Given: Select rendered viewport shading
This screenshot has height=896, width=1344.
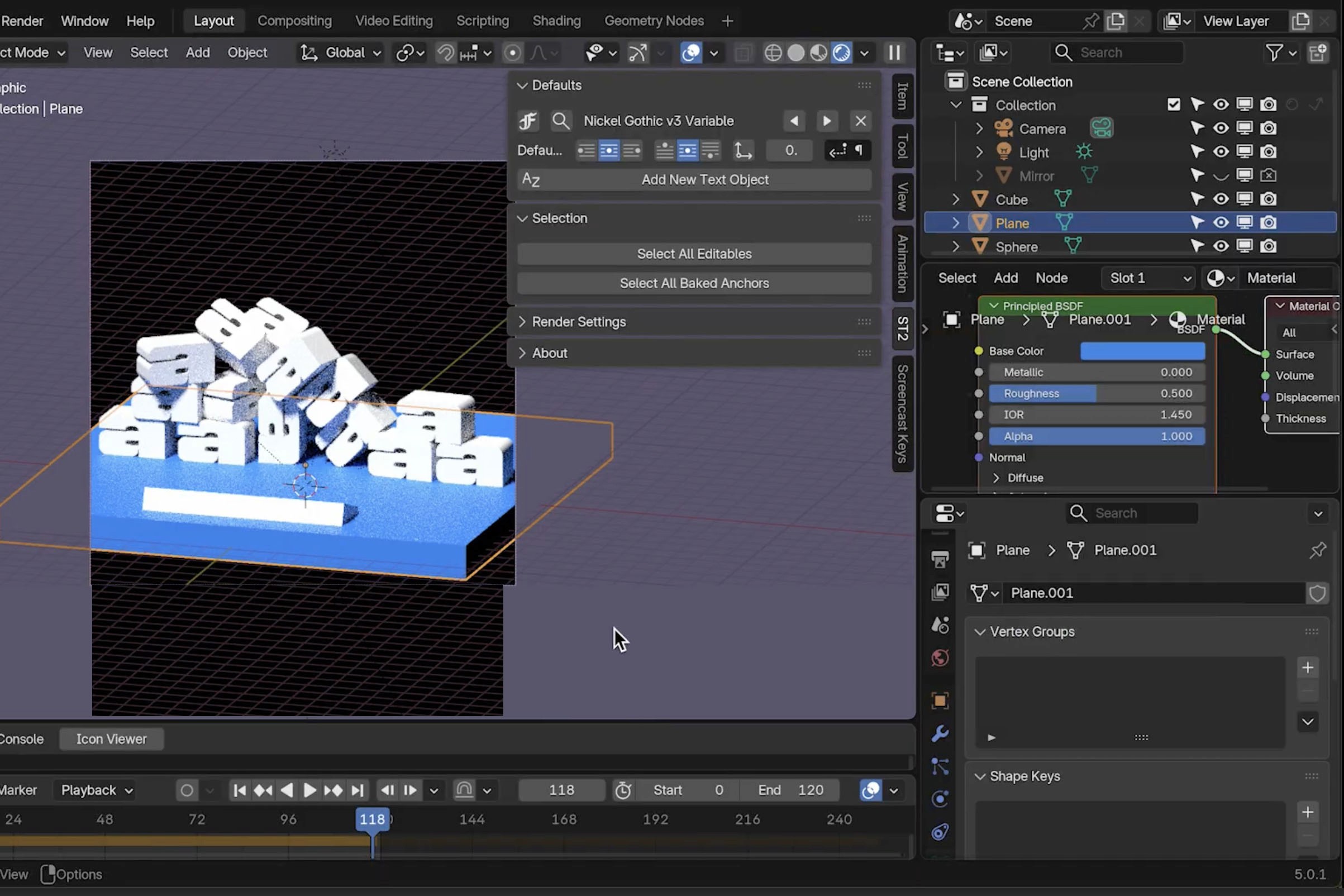Looking at the screenshot, I should [x=841, y=53].
